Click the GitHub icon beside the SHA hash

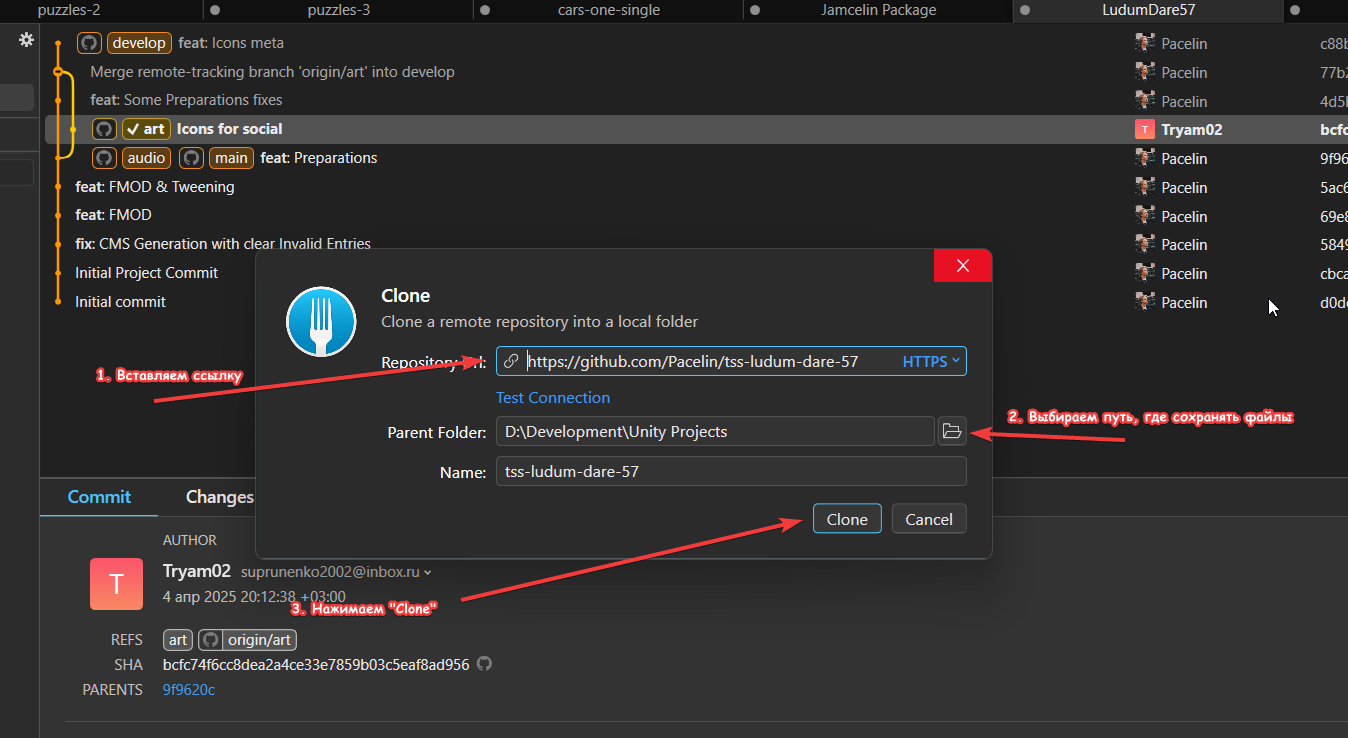coord(484,664)
